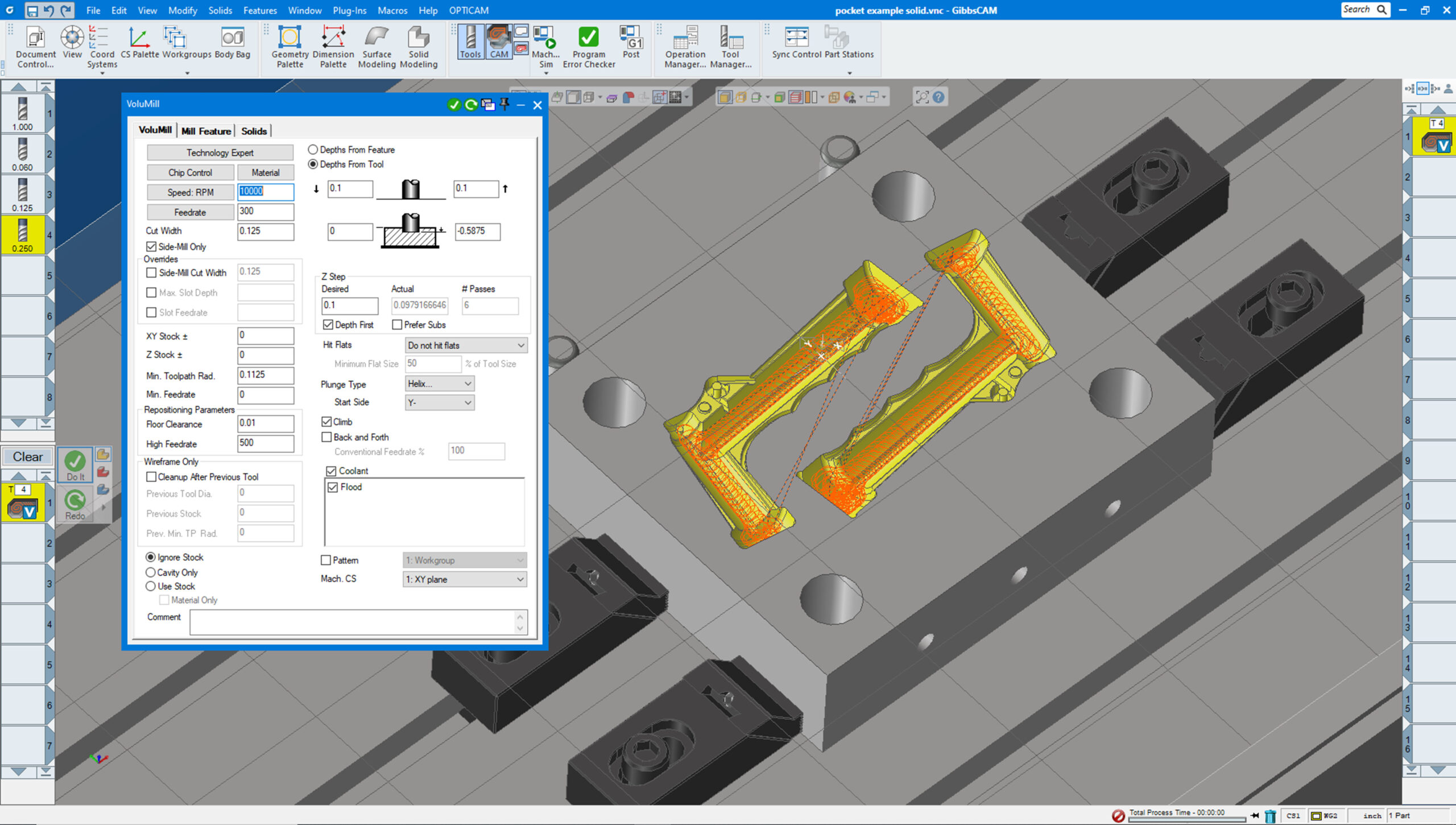Click the green Do It button
This screenshot has height=825, width=1456.
75,465
